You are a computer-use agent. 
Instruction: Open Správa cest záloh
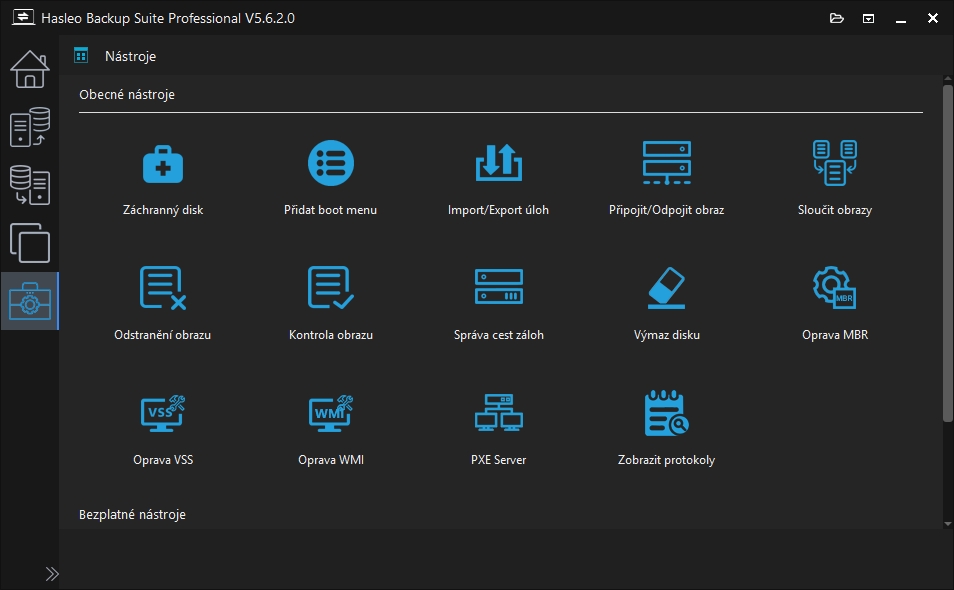[x=498, y=289]
